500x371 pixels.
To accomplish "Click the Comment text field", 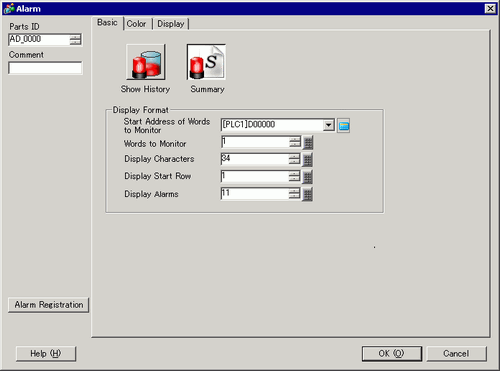I will [45, 68].
